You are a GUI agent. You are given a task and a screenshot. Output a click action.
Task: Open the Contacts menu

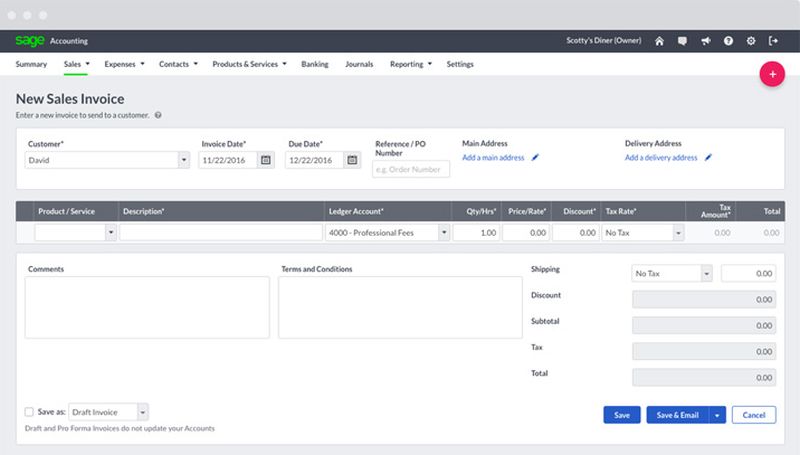[x=178, y=64]
